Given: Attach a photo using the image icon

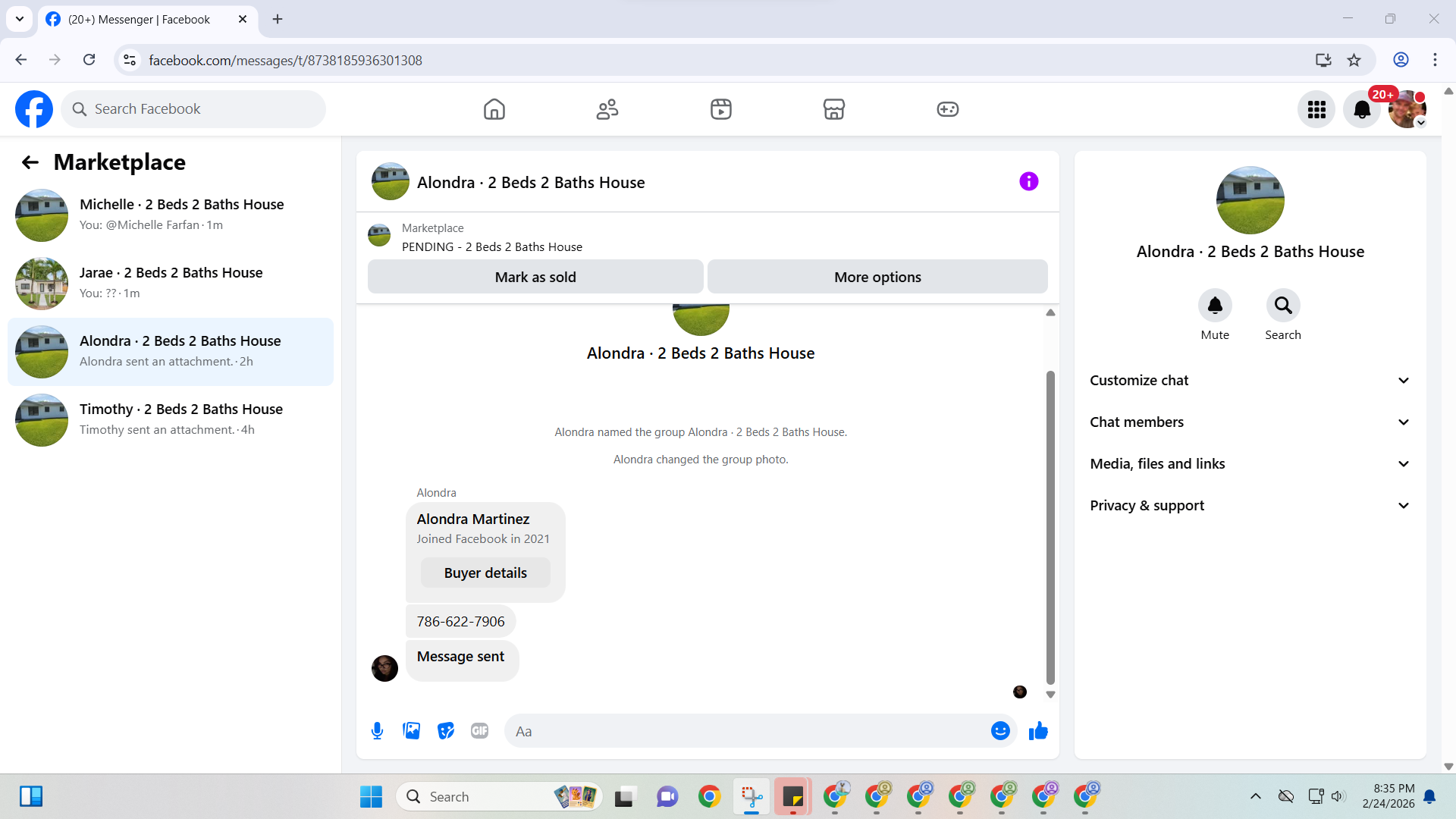Looking at the screenshot, I should point(411,731).
